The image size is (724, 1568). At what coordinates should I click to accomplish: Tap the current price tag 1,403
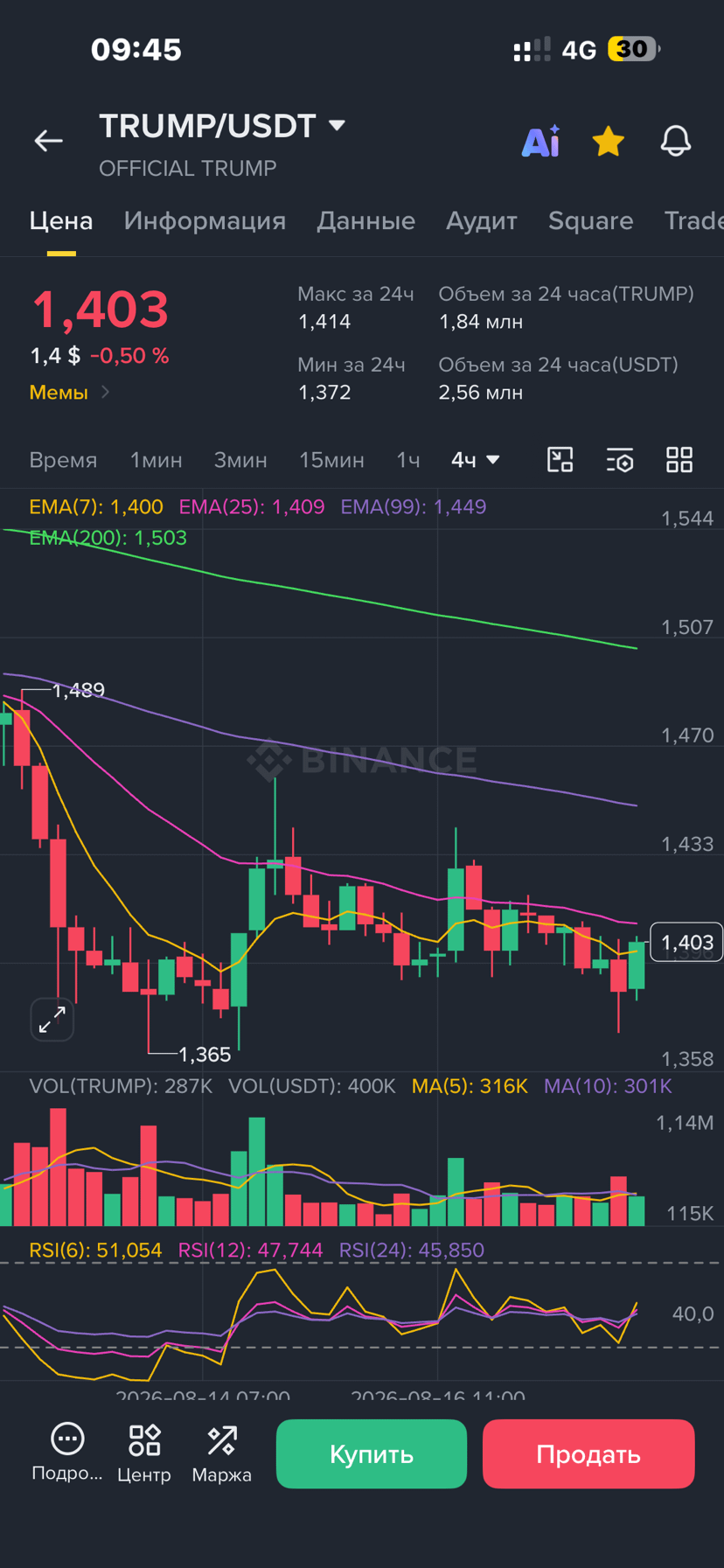pyautogui.click(x=686, y=942)
